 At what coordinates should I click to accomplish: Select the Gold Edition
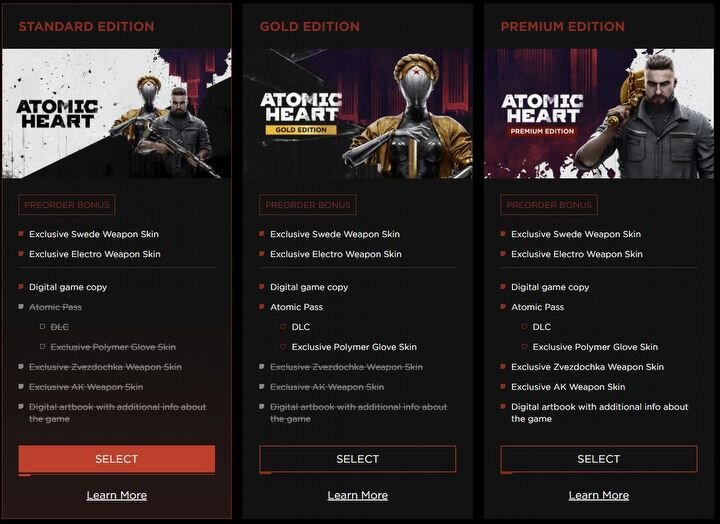[358, 459]
